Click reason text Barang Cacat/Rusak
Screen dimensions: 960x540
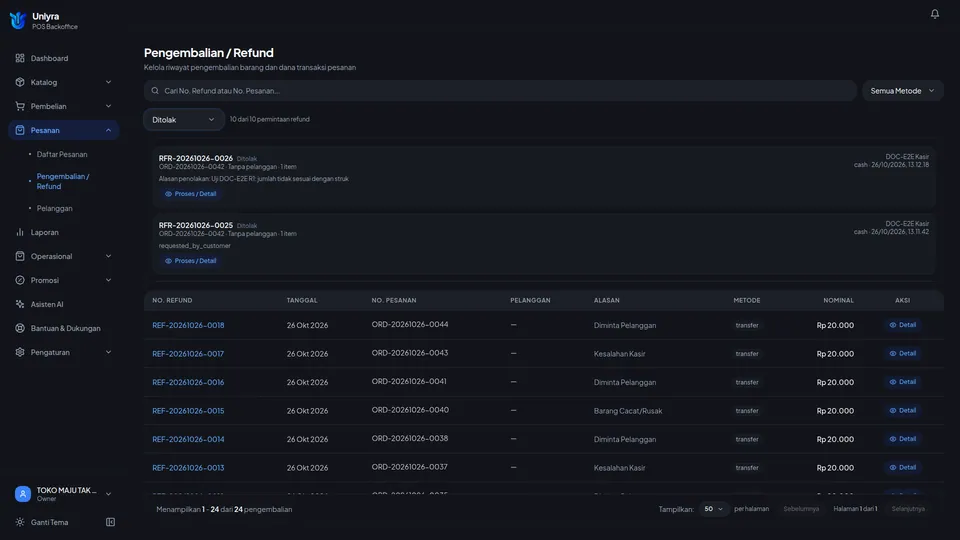click(628, 410)
